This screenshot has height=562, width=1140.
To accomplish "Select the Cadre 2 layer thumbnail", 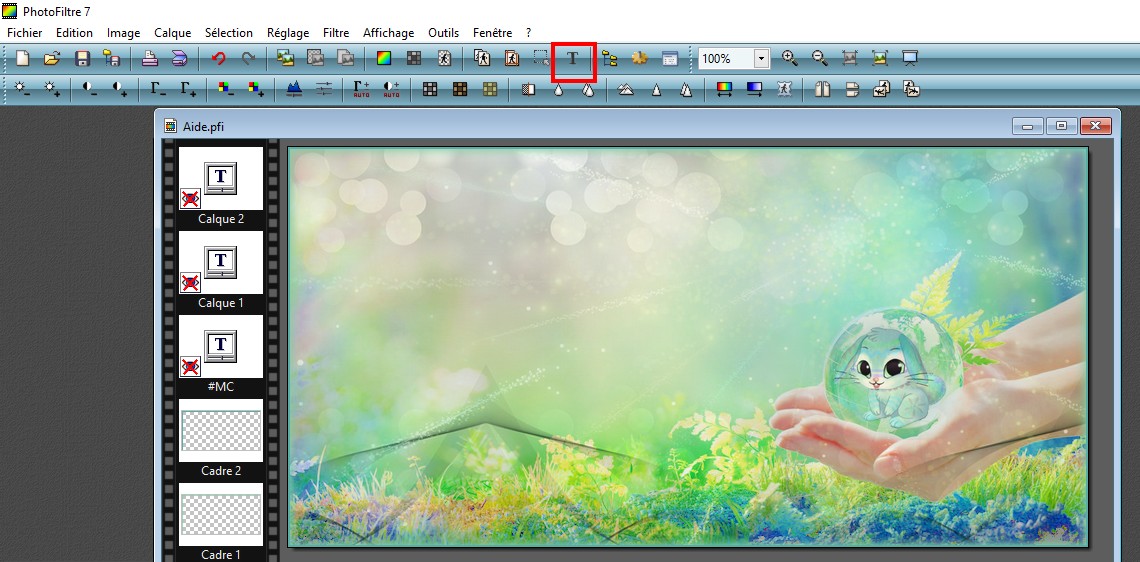I will (221, 430).
